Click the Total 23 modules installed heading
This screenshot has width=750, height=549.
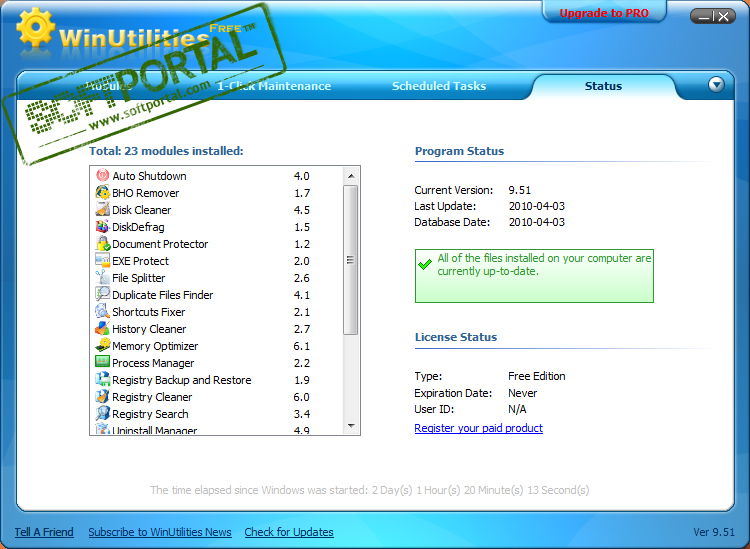(166, 151)
